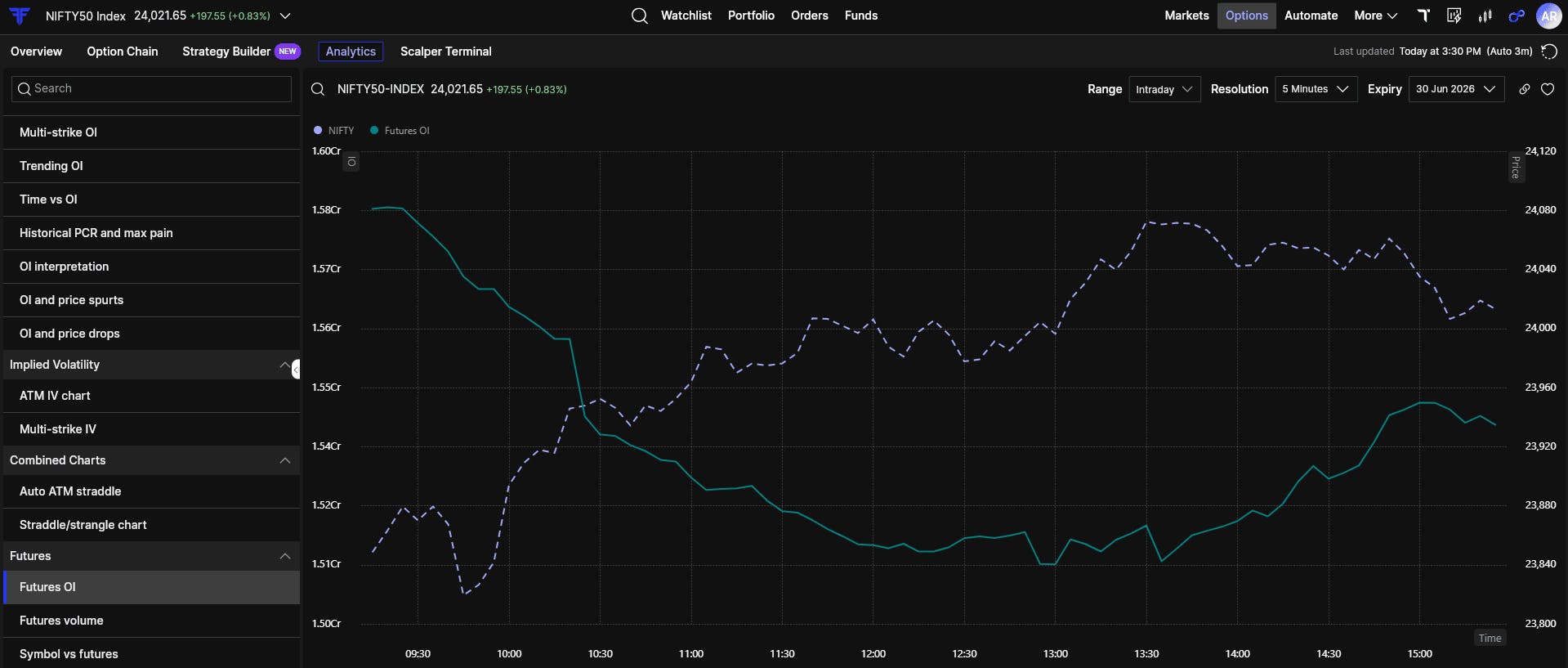Viewport: 1568px width, 668px height.
Task: Open the Watchlist link
Action: [x=686, y=16]
